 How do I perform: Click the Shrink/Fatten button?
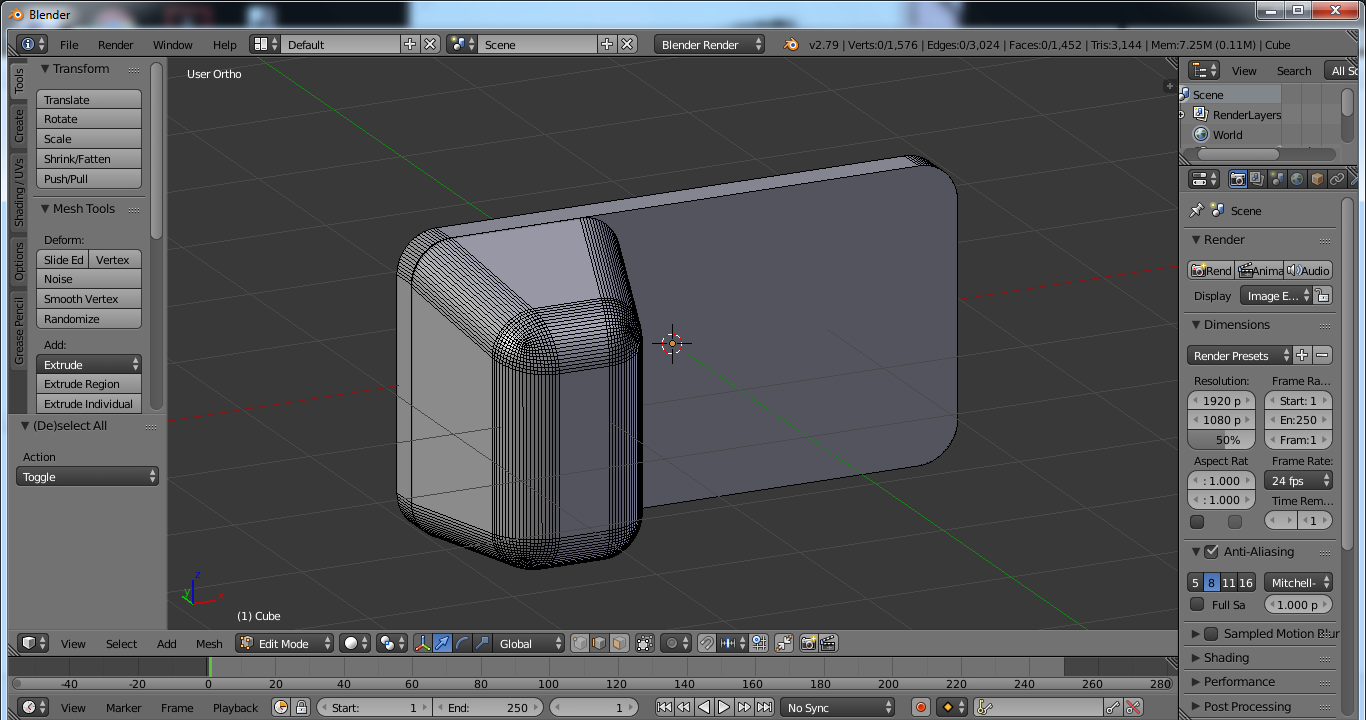(89, 158)
